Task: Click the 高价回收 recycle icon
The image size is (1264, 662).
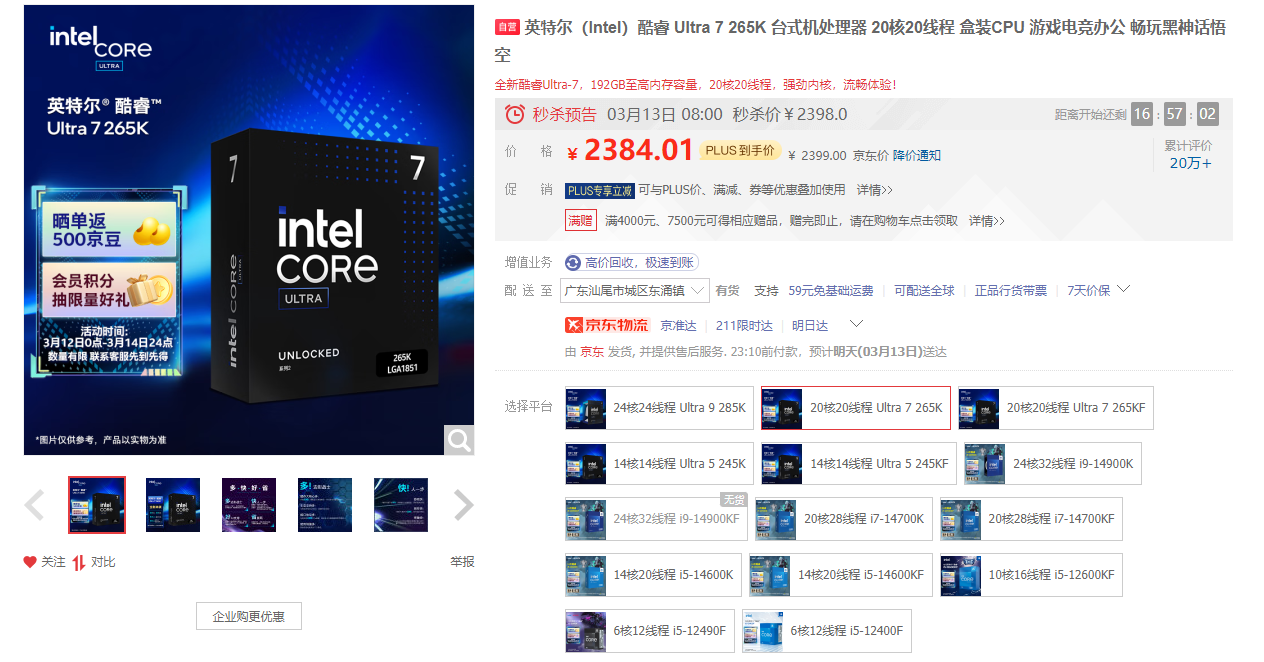Action: [x=573, y=262]
